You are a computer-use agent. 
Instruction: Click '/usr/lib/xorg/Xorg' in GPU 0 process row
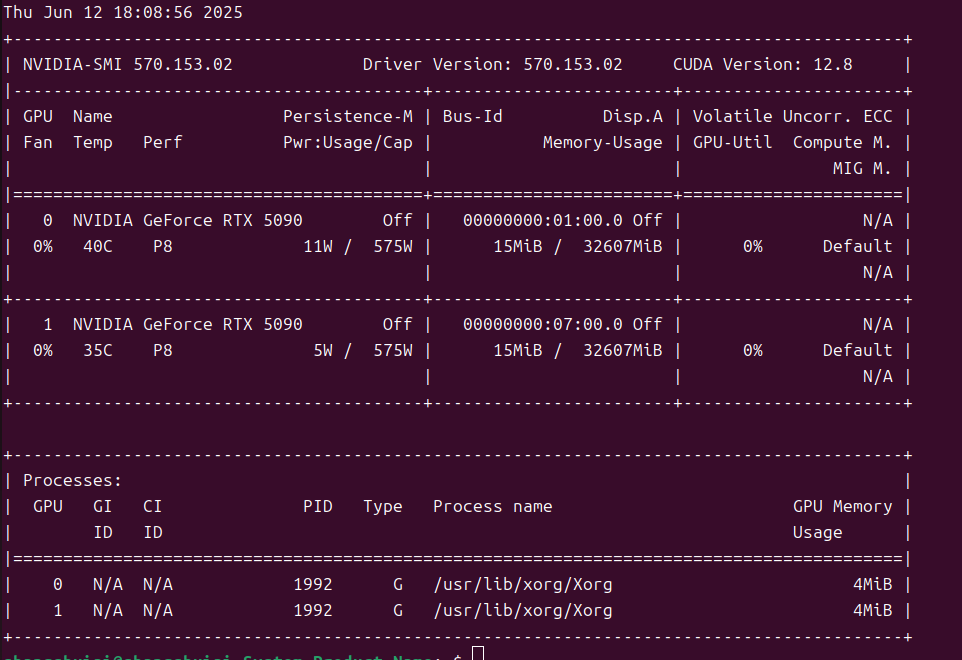coord(523,585)
